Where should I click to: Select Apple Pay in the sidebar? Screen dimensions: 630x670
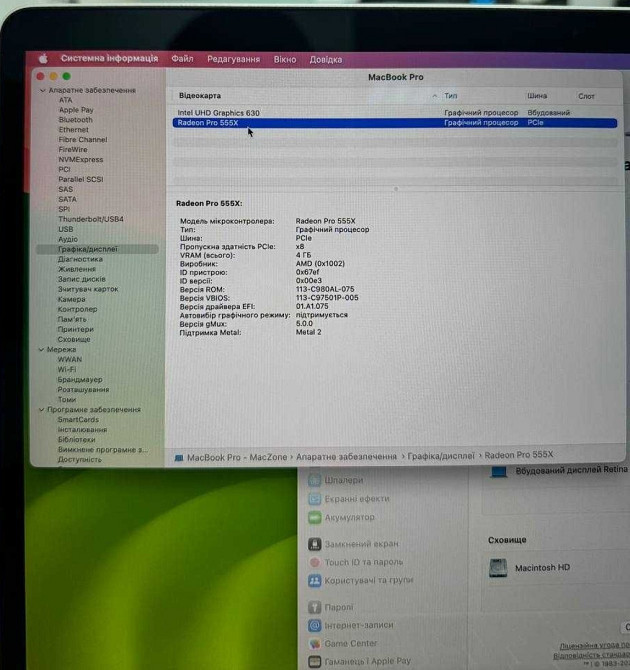(76, 110)
